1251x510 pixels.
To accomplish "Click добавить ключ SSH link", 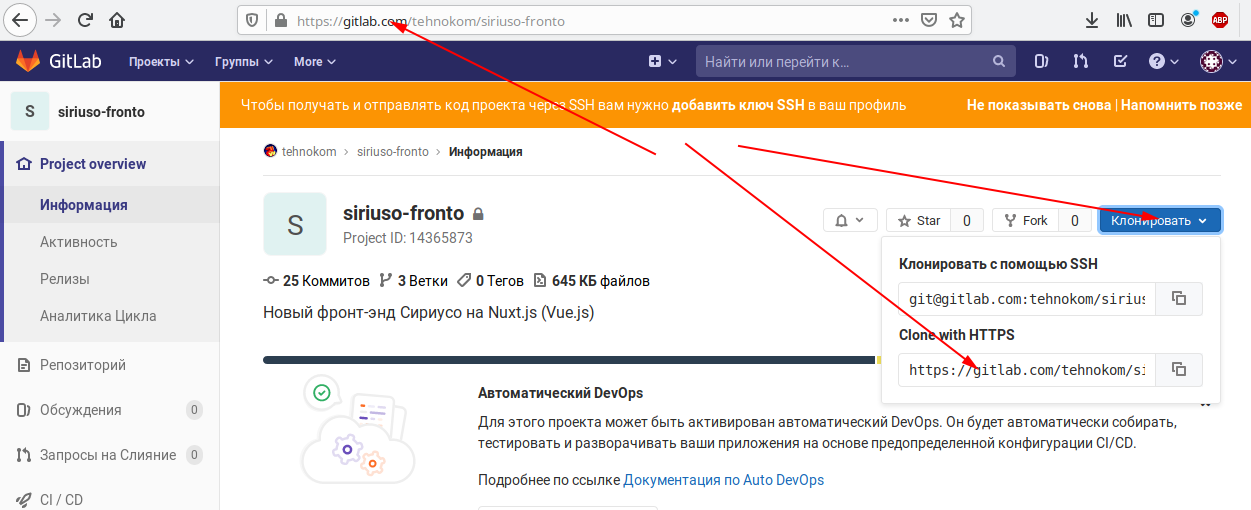I will coord(738,105).
